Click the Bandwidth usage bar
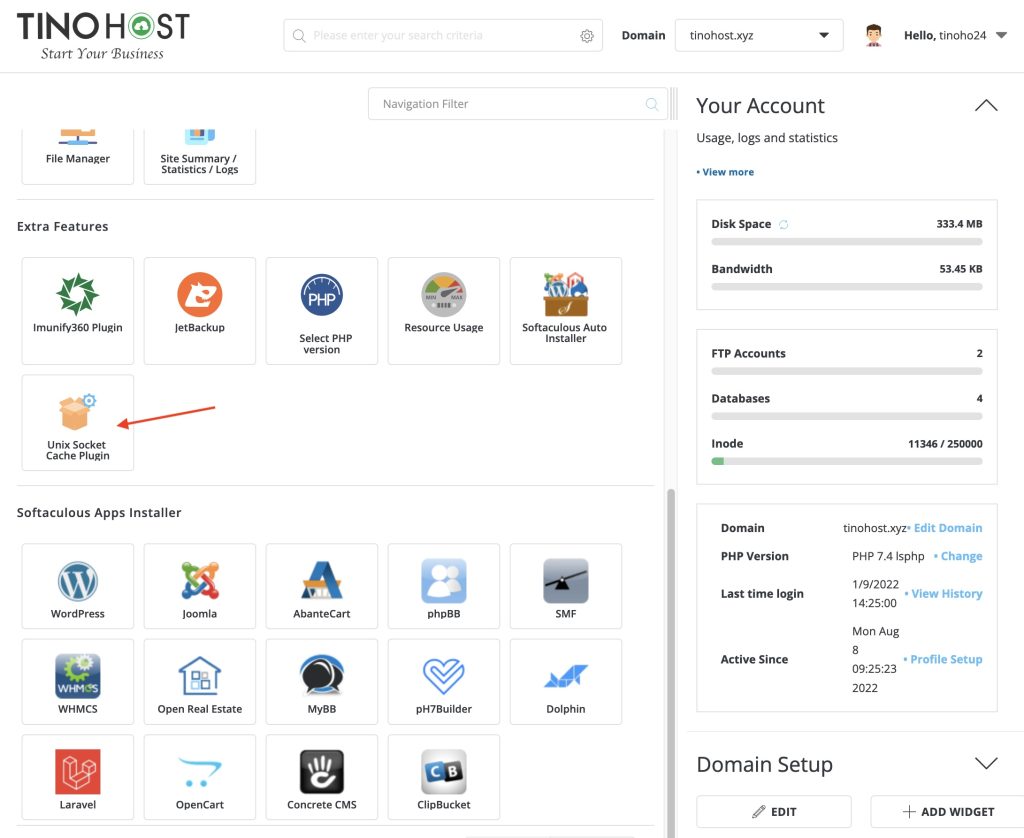The image size is (1024, 838). (847, 287)
